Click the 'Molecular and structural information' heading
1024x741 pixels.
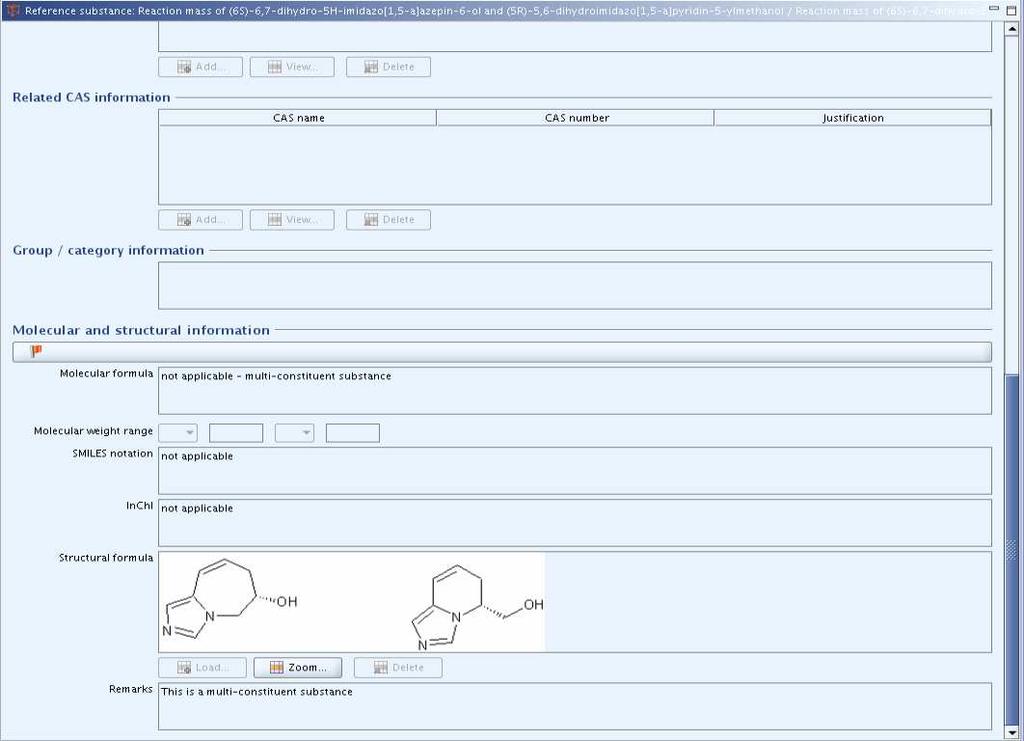[x=141, y=330]
